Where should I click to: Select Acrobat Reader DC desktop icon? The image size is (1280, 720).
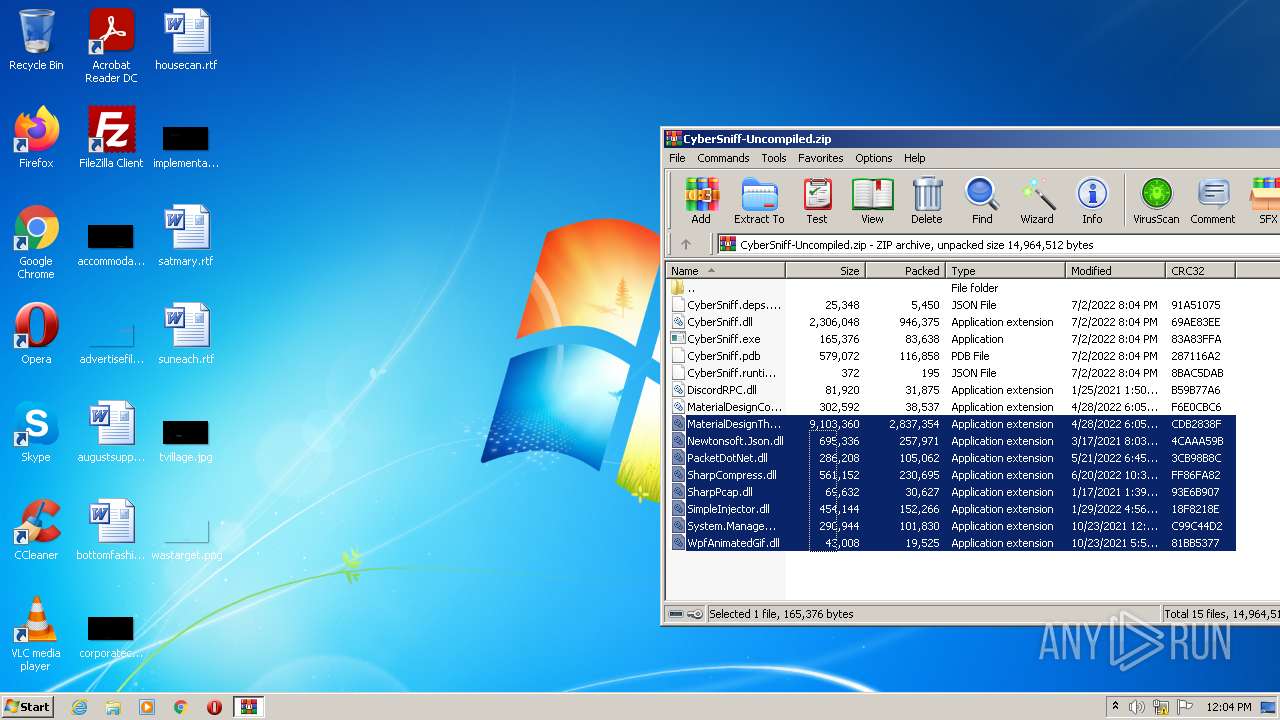coord(111,46)
